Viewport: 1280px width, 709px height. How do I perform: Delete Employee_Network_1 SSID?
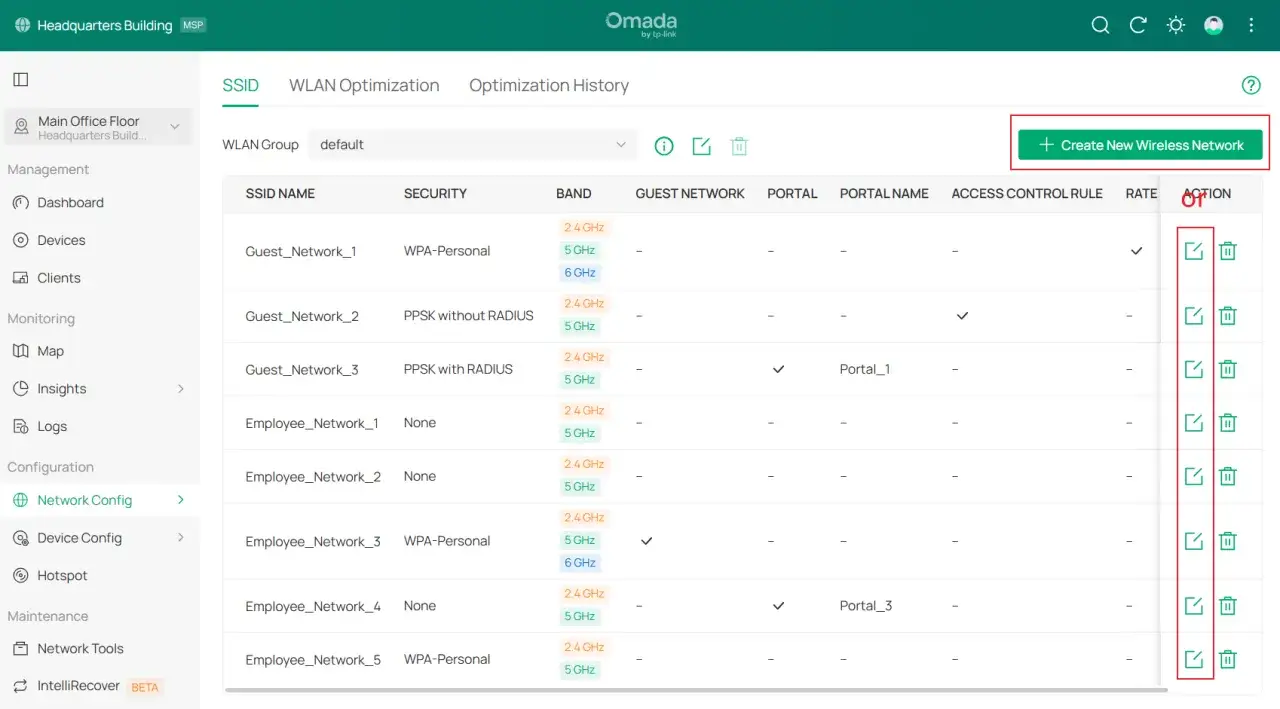pyautogui.click(x=1228, y=423)
